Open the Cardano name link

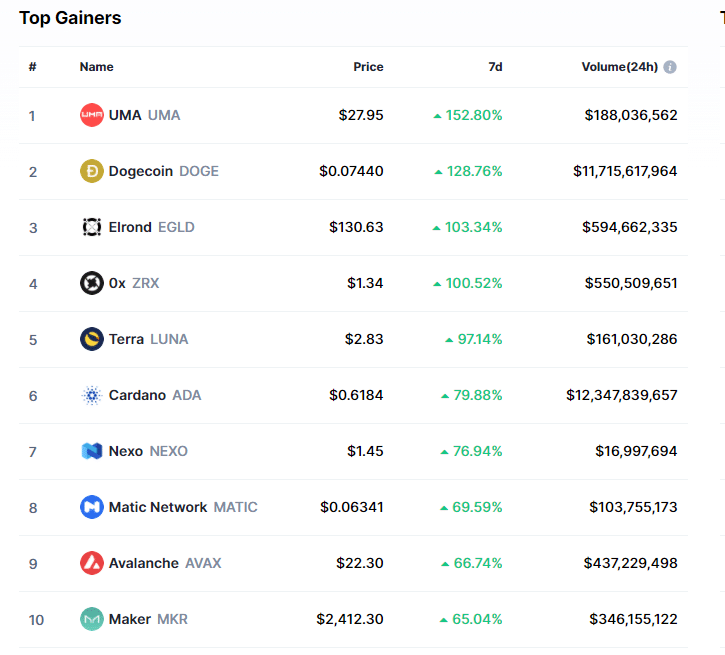(x=137, y=395)
